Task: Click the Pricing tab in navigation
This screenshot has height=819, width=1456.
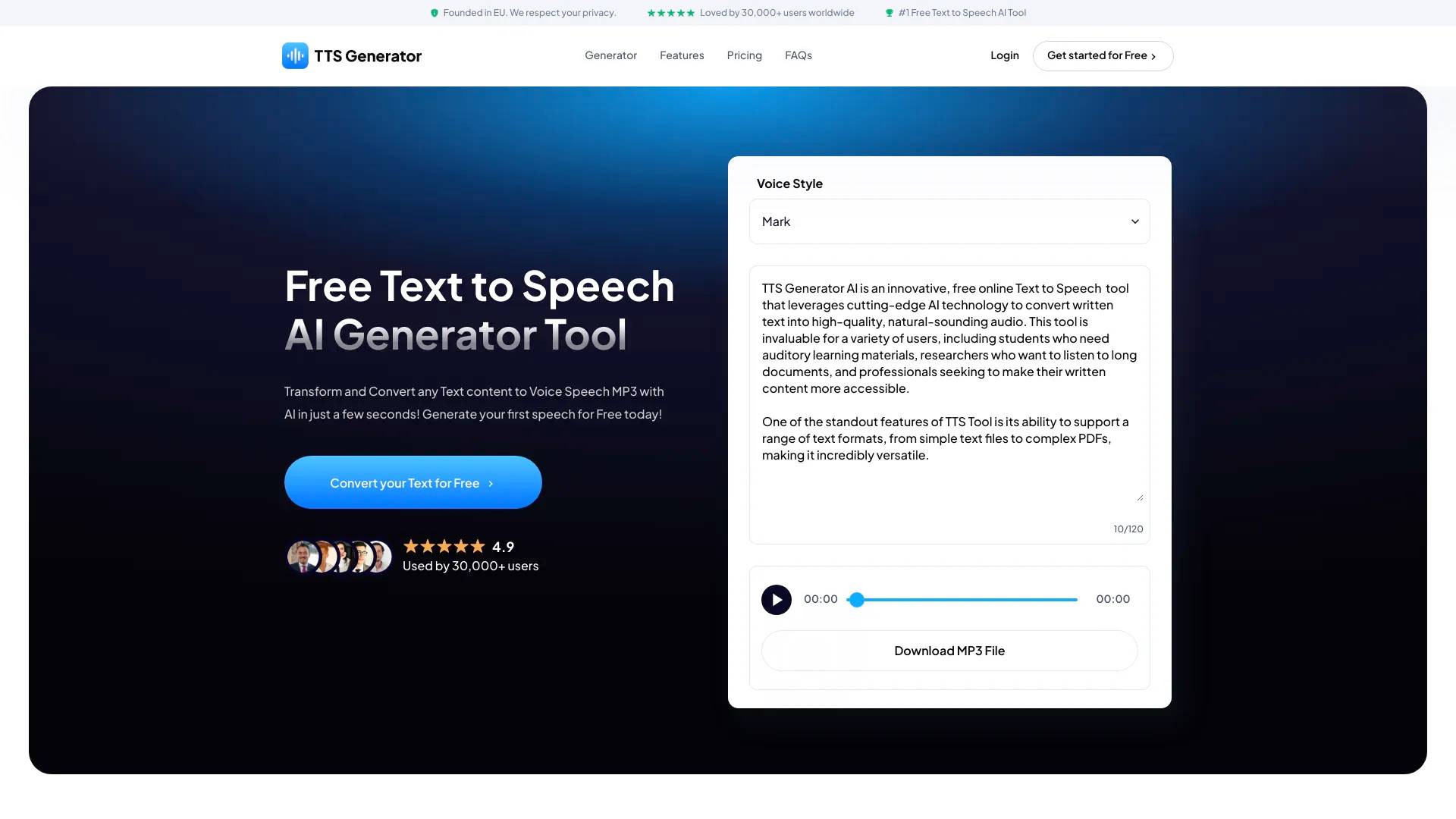Action: pyautogui.click(x=744, y=55)
